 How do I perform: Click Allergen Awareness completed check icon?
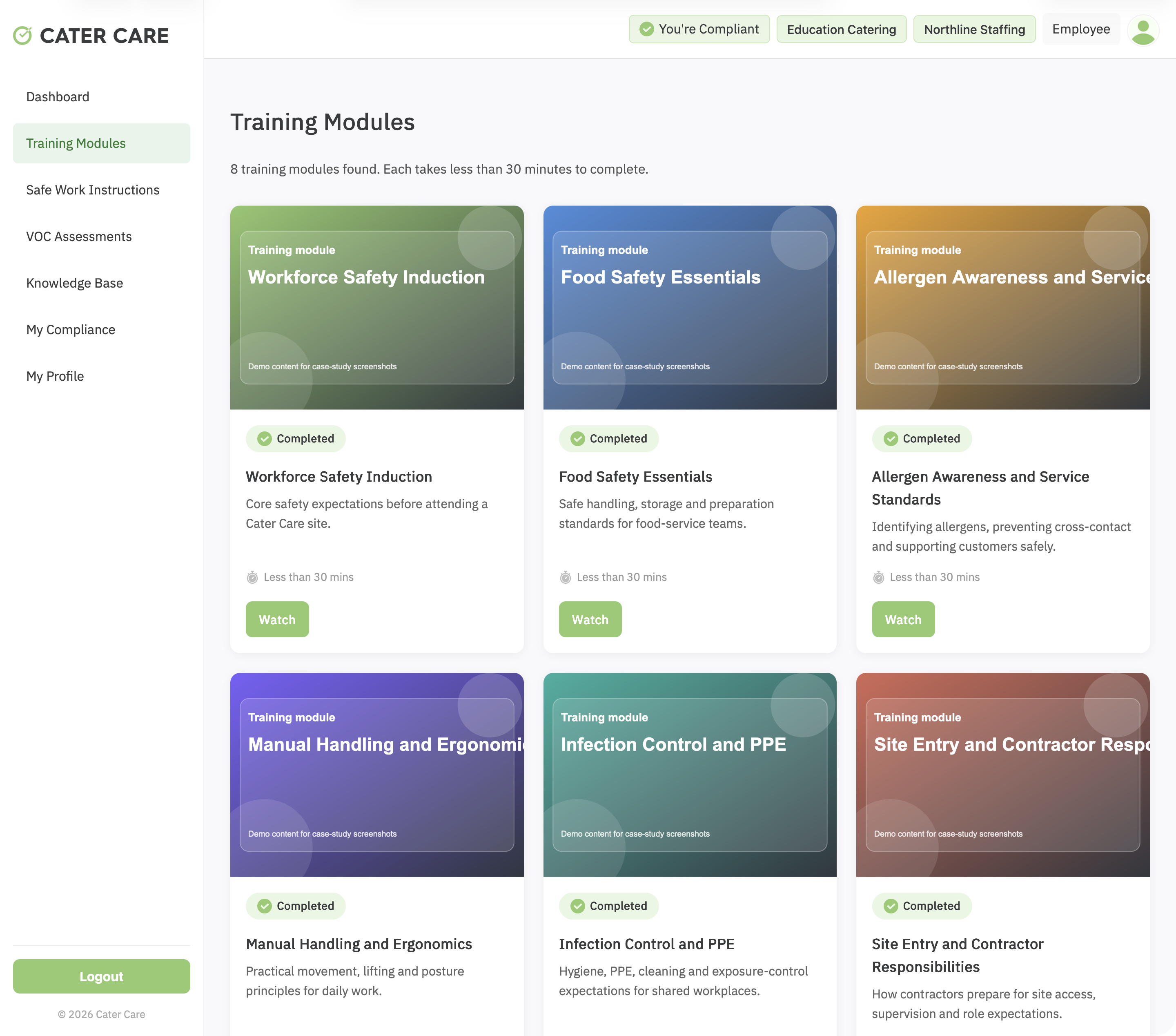point(890,439)
